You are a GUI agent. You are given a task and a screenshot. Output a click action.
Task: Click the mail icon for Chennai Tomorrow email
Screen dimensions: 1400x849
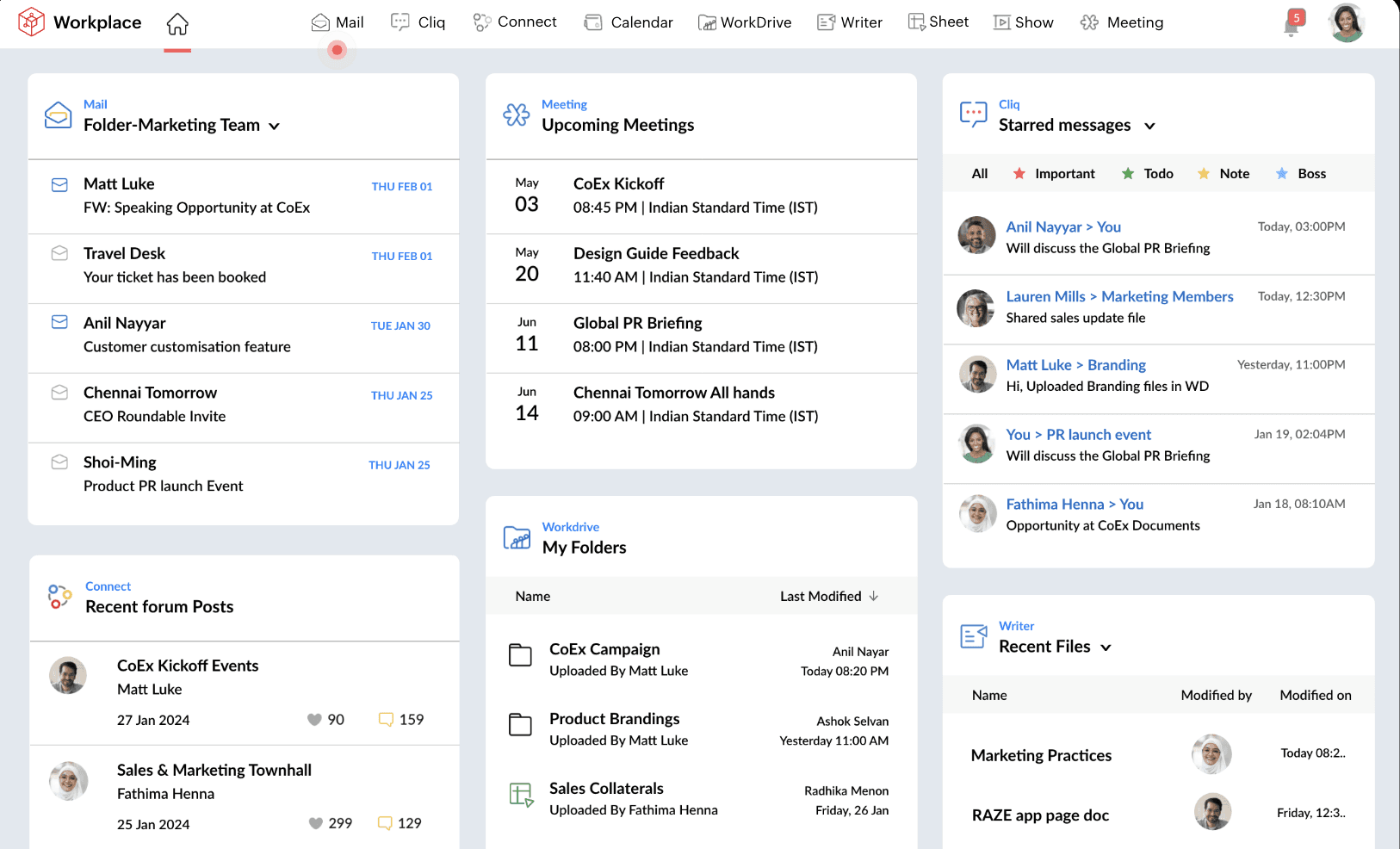tap(59, 393)
